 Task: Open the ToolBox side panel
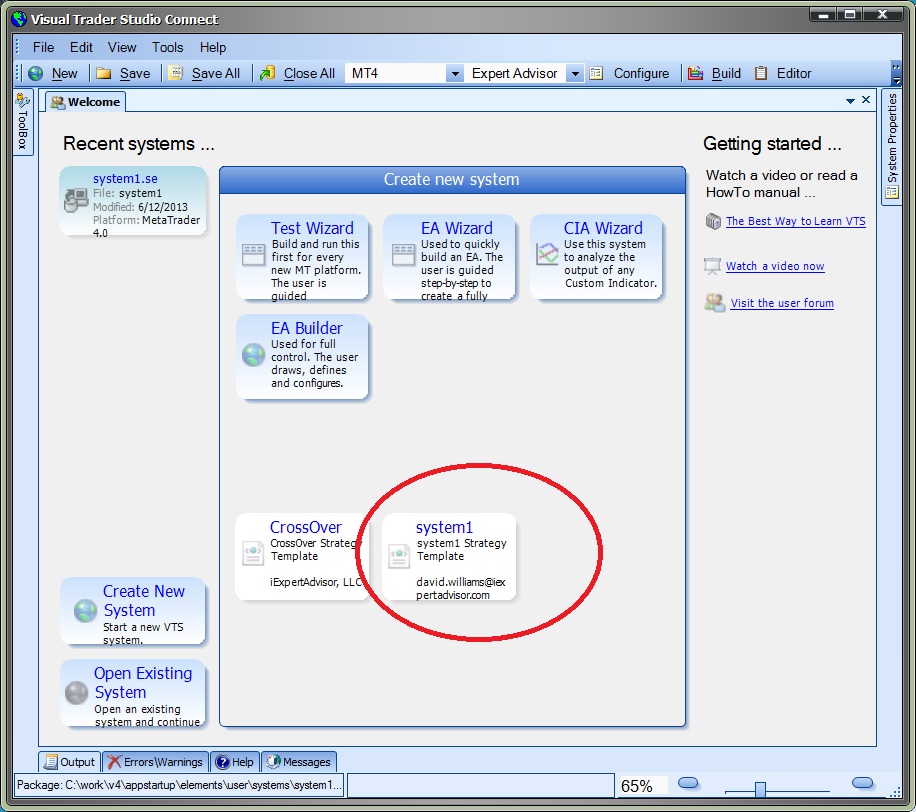point(22,122)
